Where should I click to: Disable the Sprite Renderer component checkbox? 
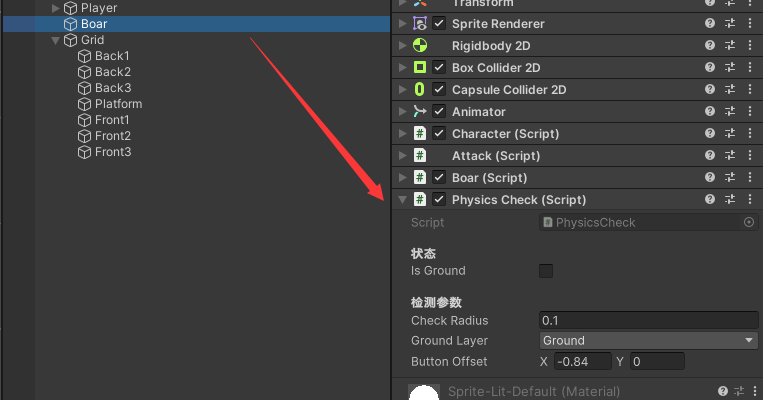click(439, 24)
